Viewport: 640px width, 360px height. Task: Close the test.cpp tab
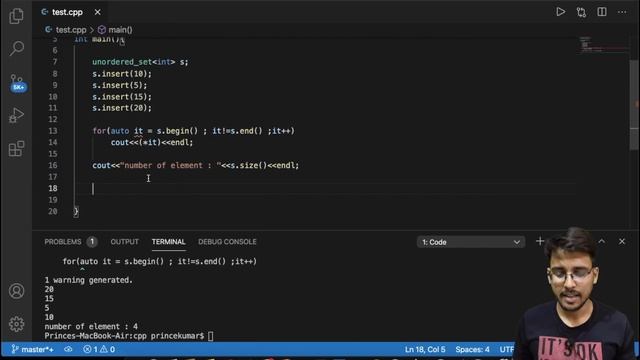tap(98, 12)
